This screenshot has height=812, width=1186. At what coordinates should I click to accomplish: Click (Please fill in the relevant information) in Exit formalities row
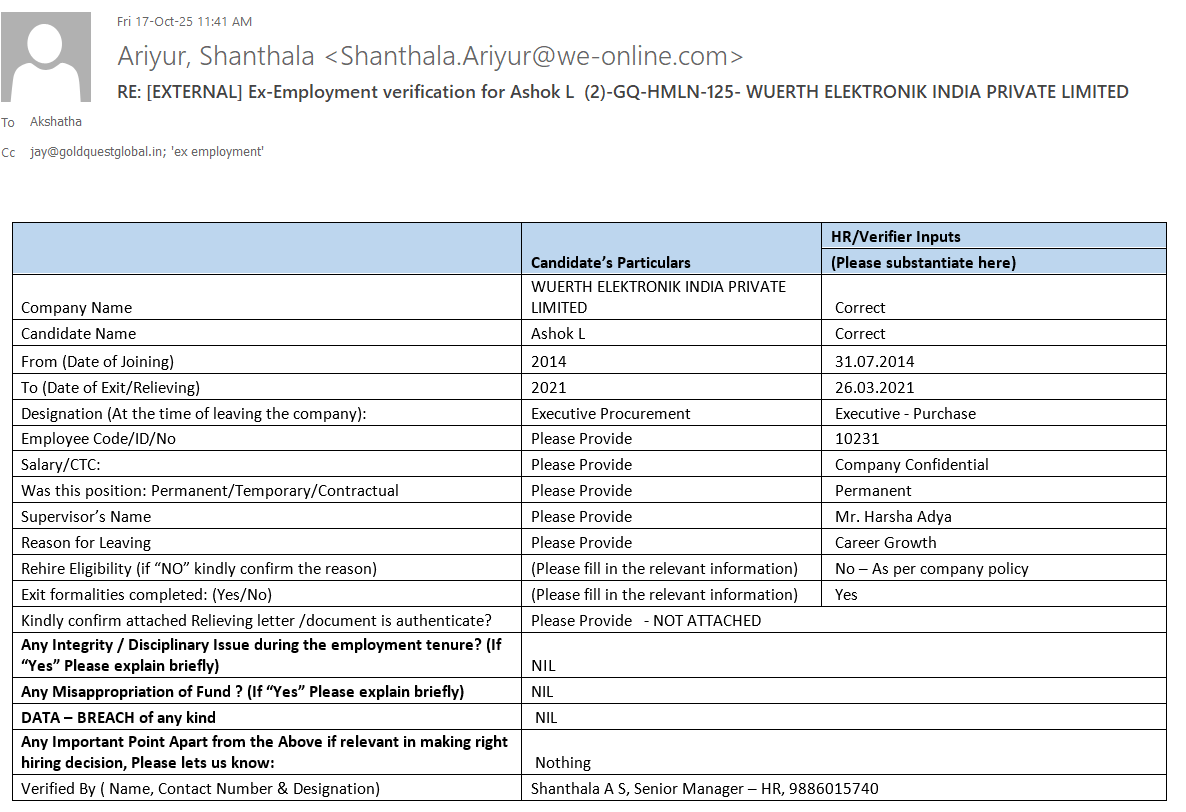(x=664, y=594)
